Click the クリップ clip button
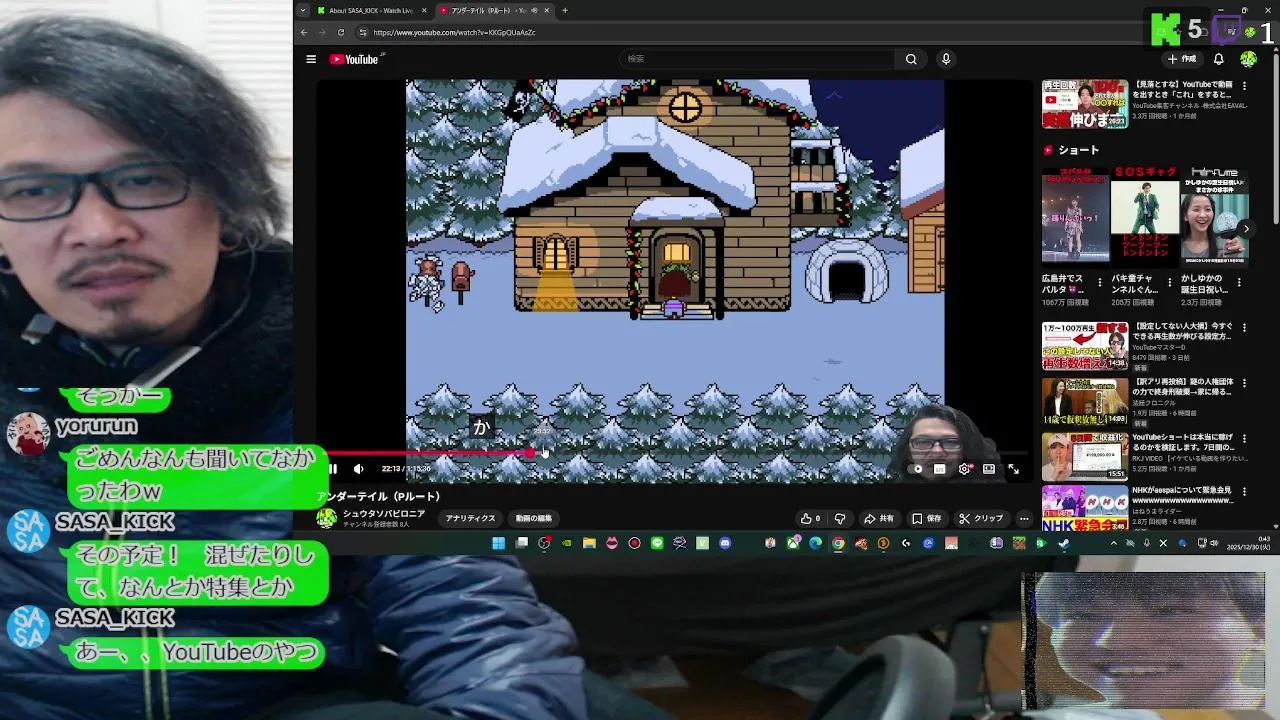Screen dimensions: 1280x720 click(981, 518)
